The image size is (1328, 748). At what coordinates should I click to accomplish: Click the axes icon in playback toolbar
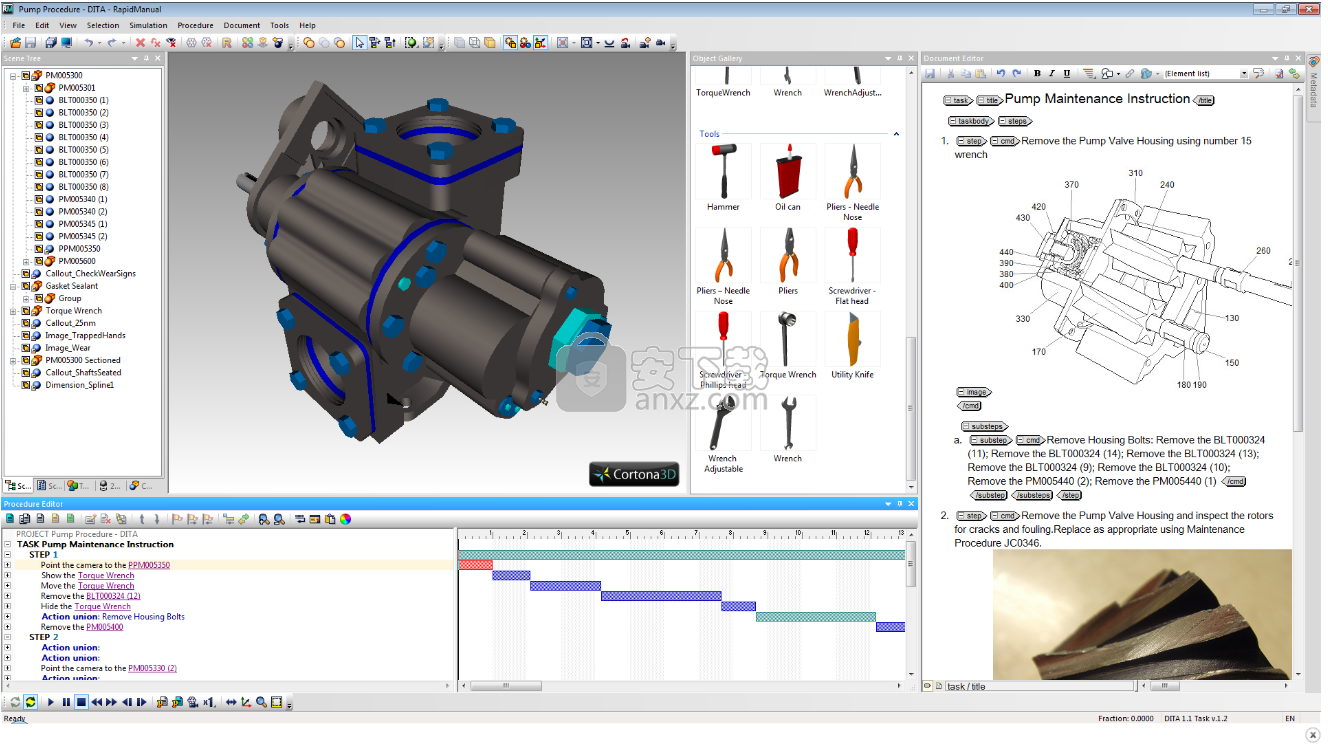pyautogui.click(x=246, y=702)
